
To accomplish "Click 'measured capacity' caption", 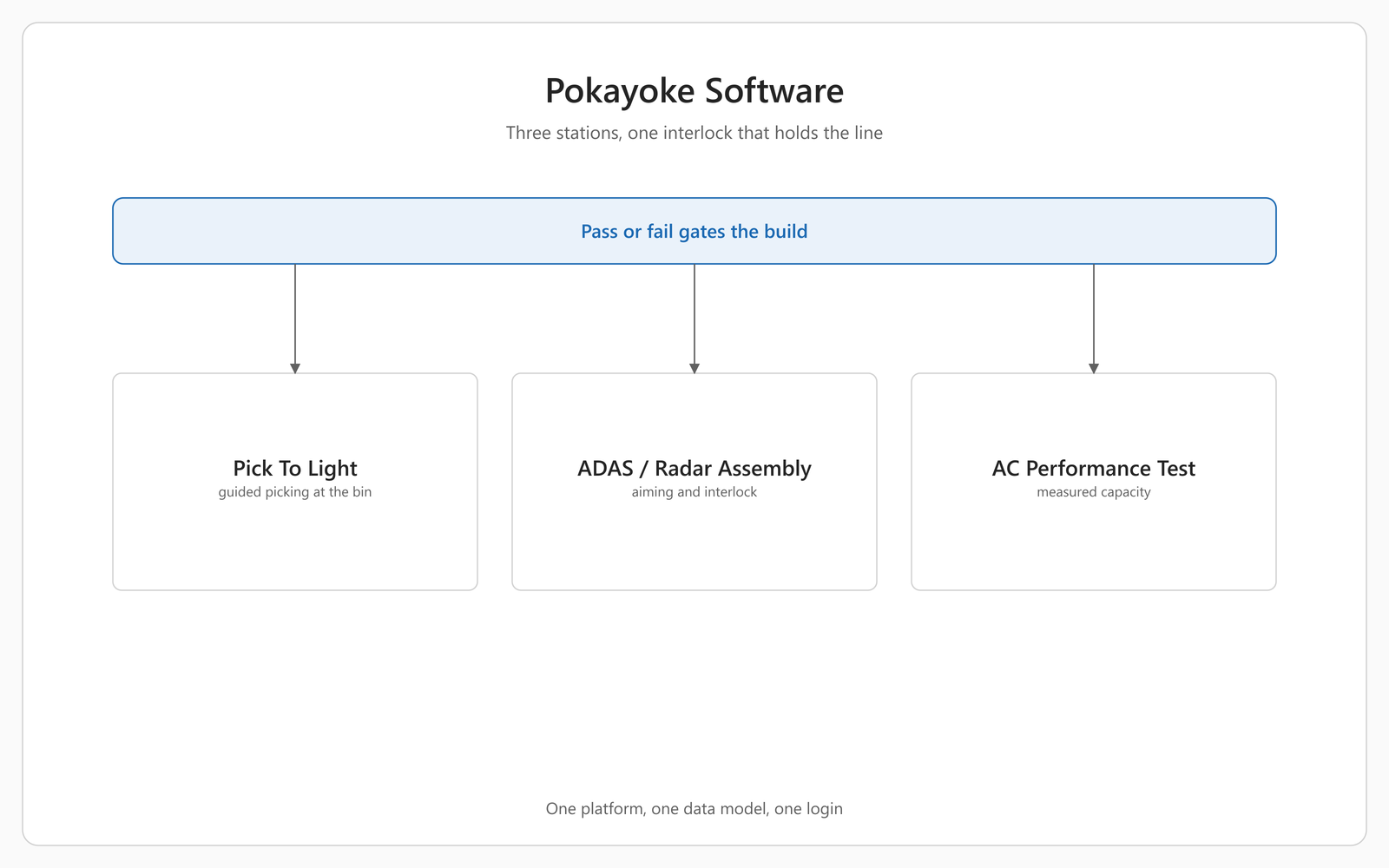I will click(x=1094, y=492).
